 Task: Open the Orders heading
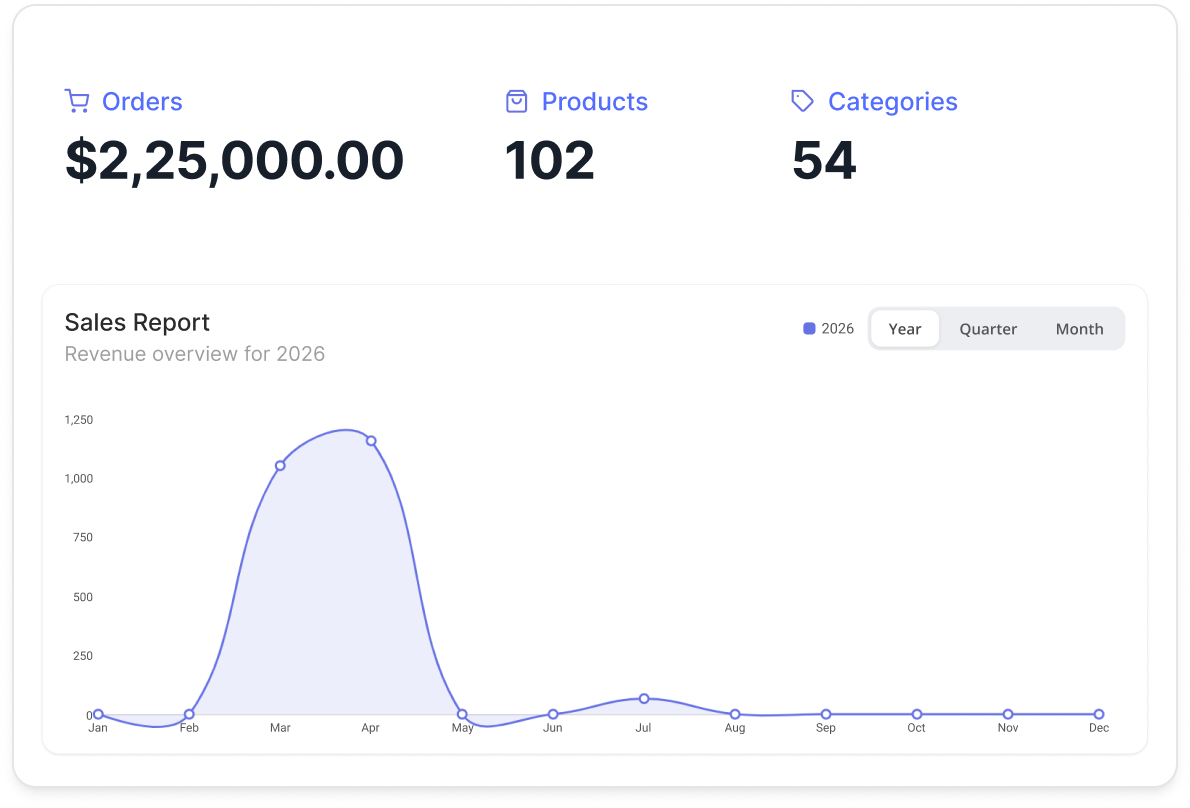(142, 102)
